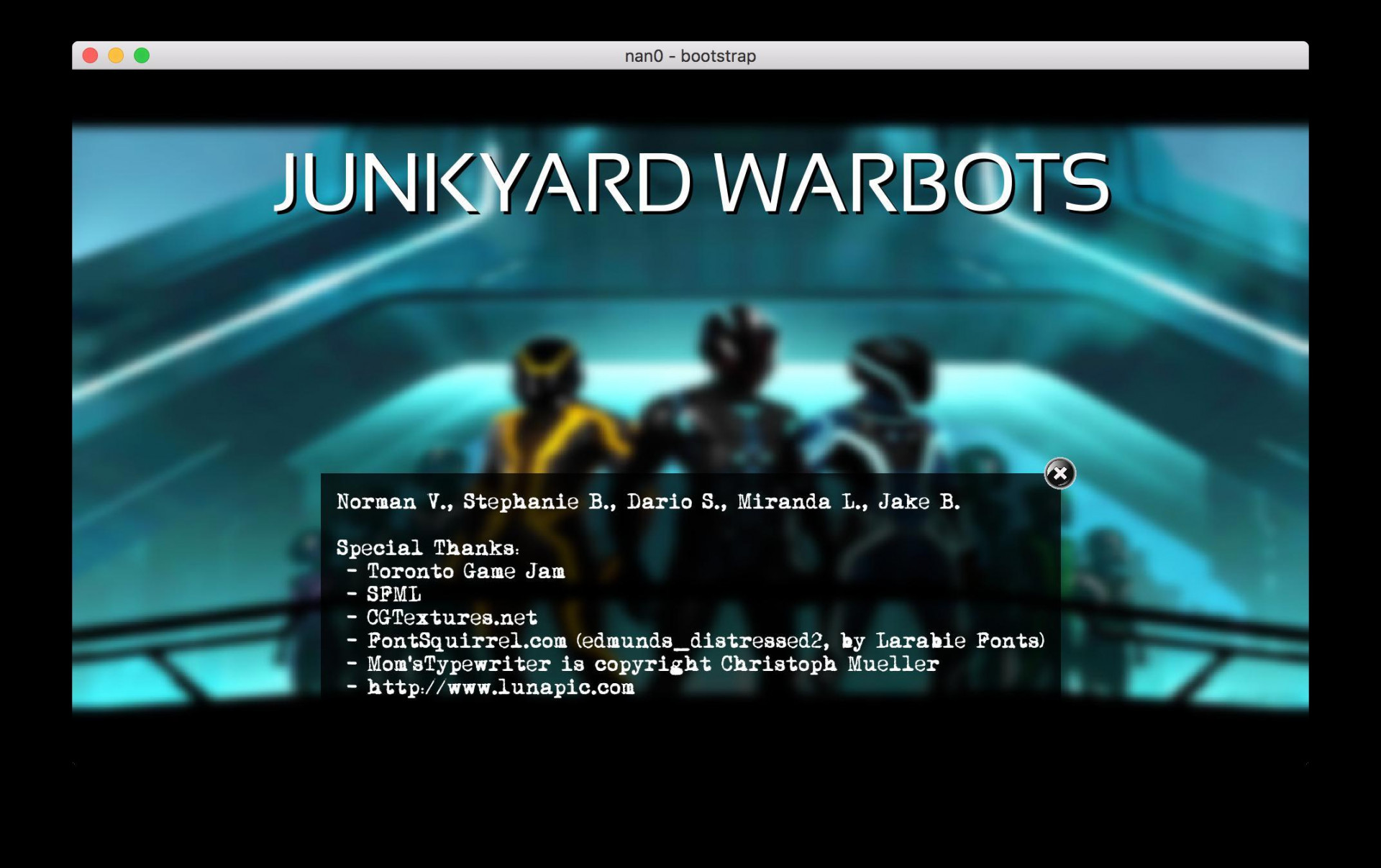
Task: Click the 'Toronto Game Jam' credit line
Action: 455,572
